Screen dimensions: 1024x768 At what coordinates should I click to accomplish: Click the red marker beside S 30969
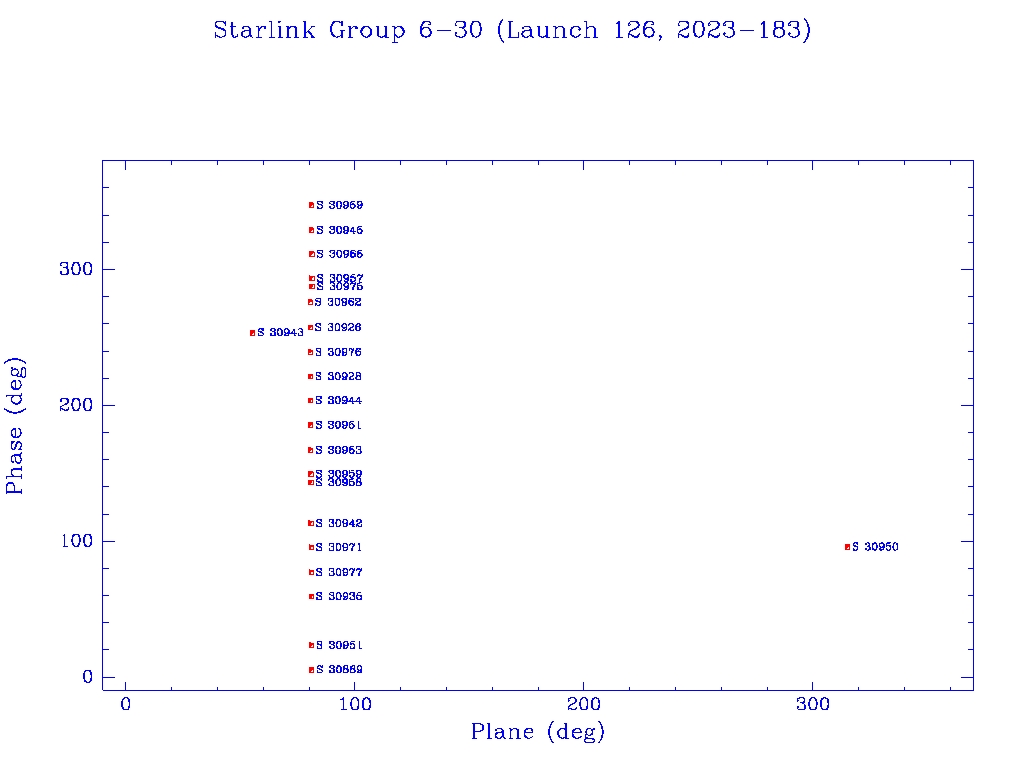pyautogui.click(x=312, y=205)
